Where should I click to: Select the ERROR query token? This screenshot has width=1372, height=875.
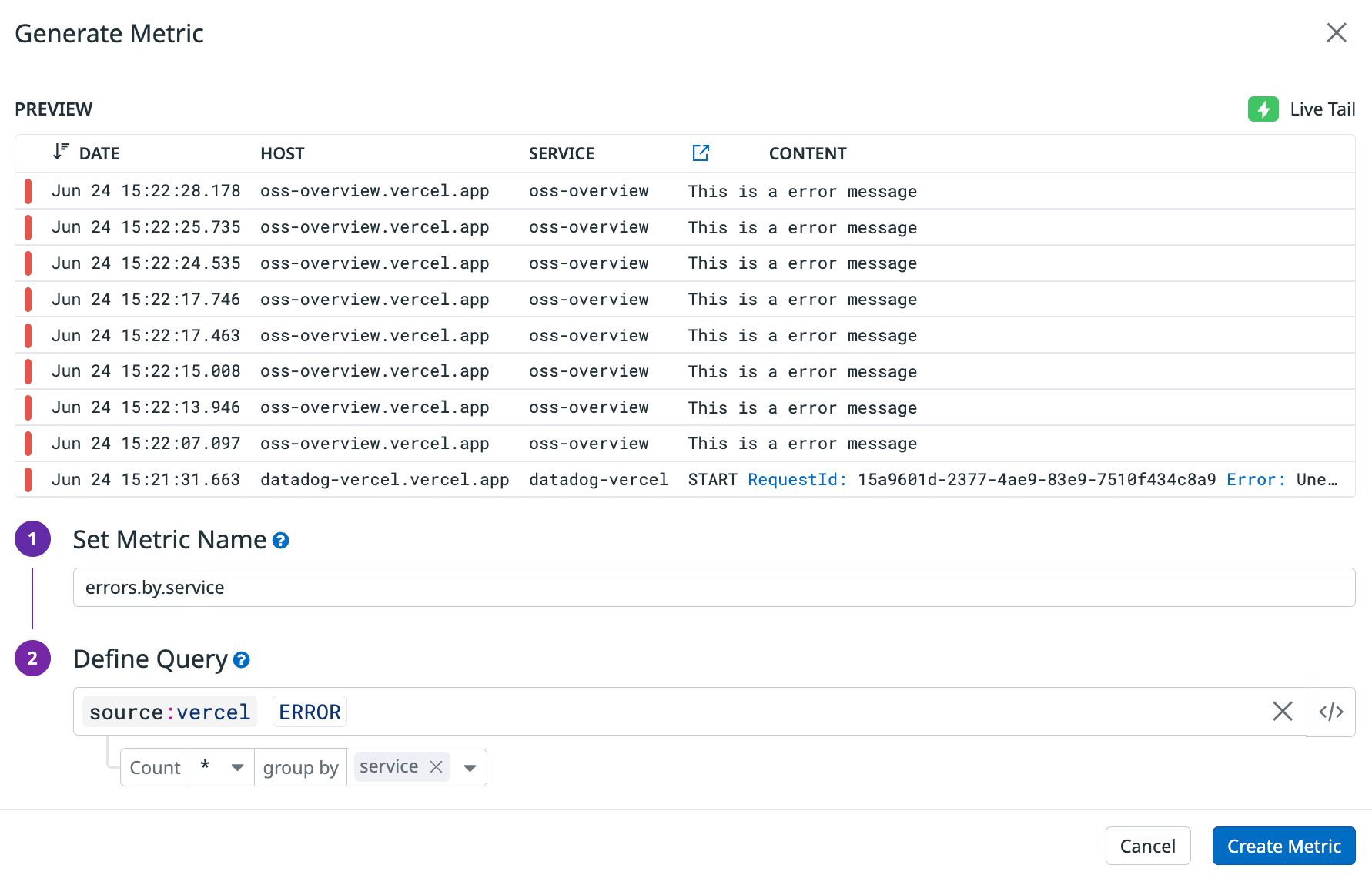coord(310,712)
